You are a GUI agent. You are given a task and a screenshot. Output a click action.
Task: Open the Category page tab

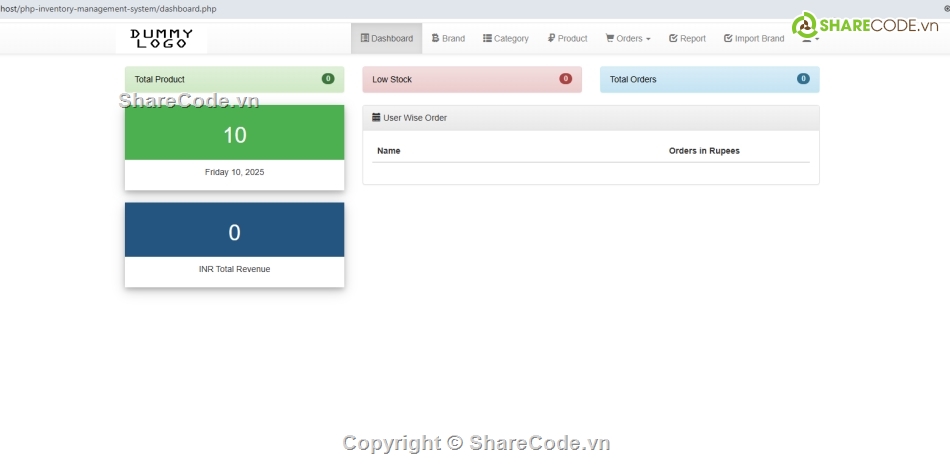pyautogui.click(x=506, y=39)
